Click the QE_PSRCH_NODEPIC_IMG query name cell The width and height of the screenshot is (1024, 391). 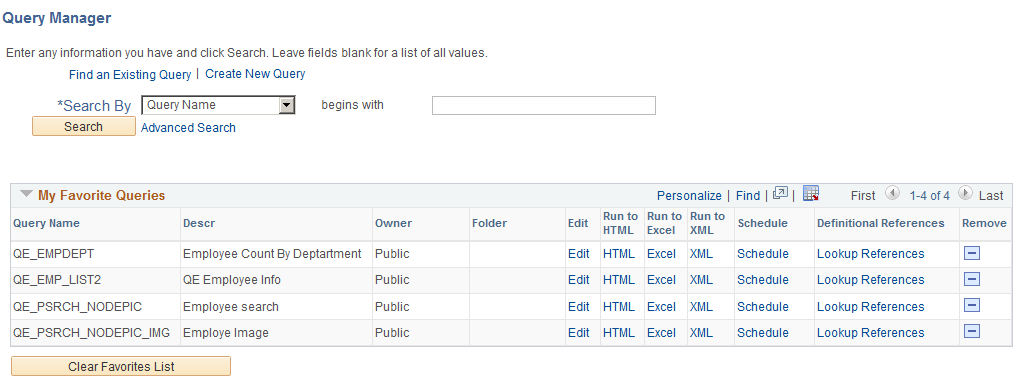coord(91,333)
